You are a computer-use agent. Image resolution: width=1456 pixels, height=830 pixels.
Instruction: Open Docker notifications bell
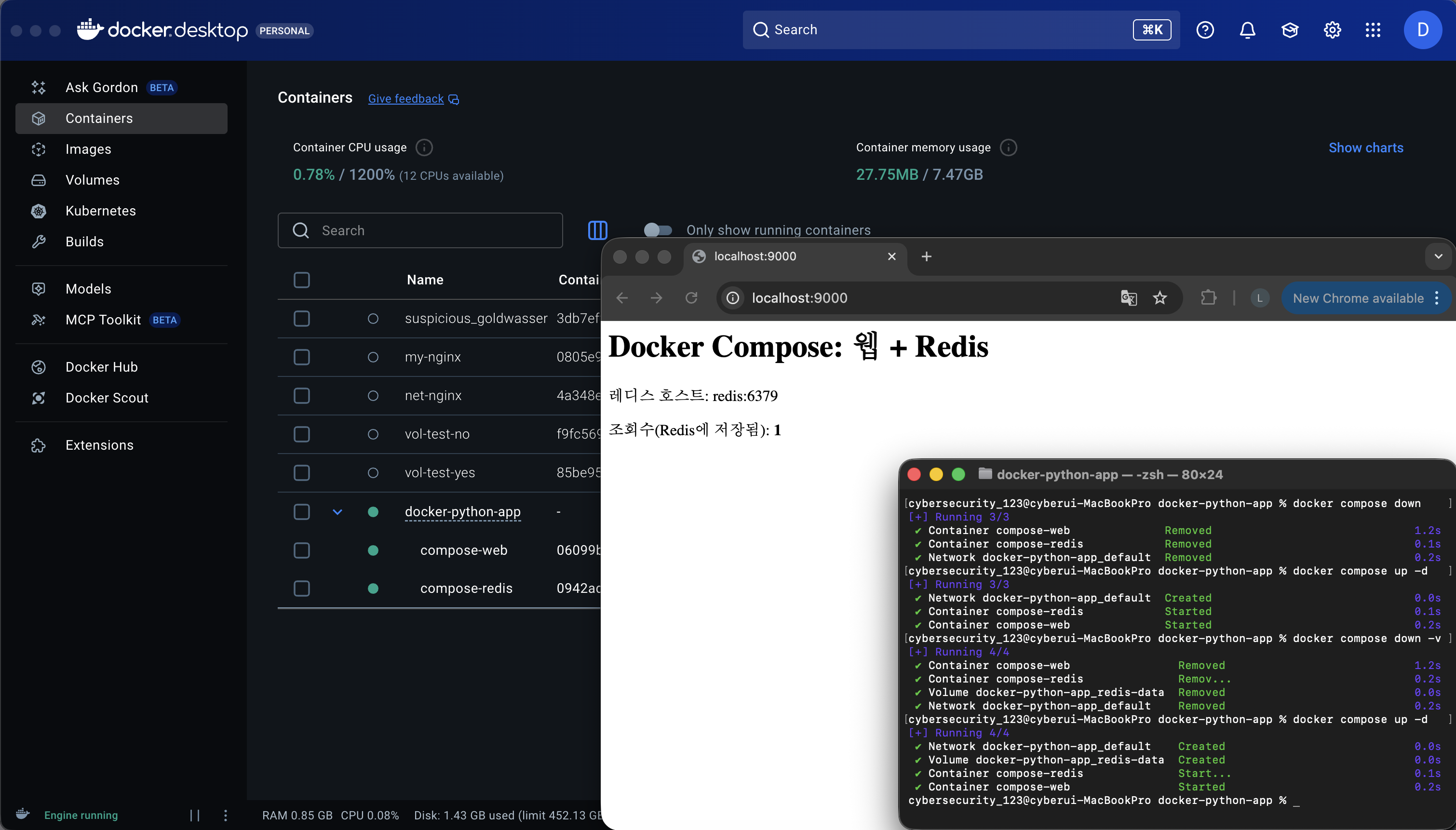coord(1247,30)
